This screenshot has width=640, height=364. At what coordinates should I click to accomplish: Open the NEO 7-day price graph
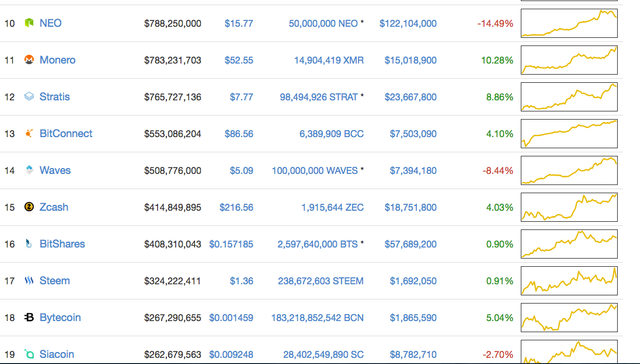[569, 23]
